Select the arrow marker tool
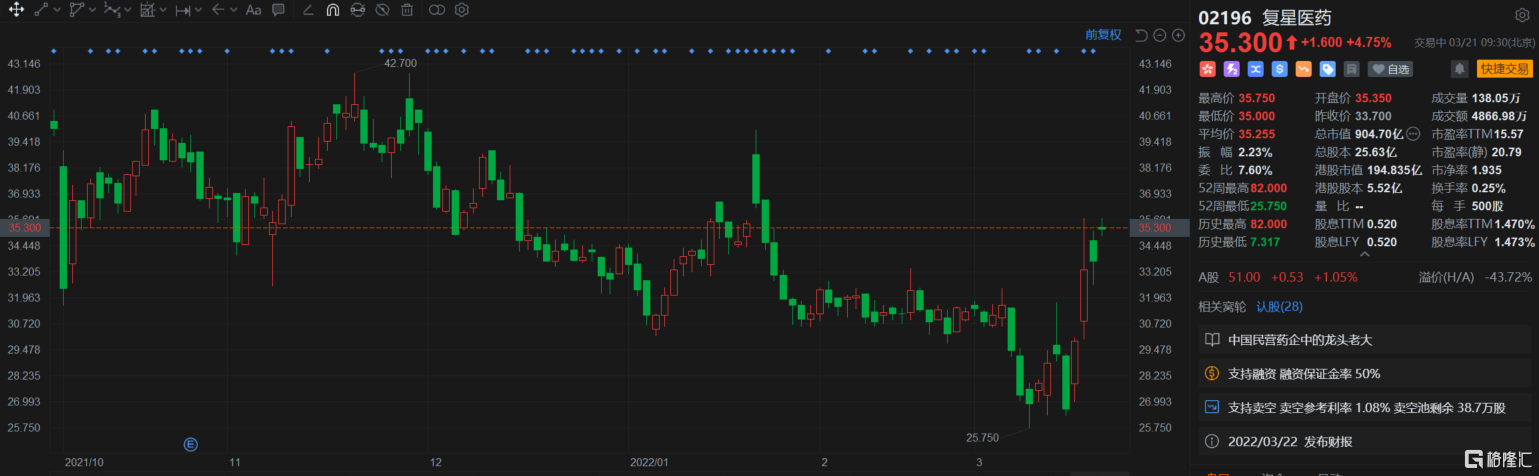Image resolution: width=1539 pixels, height=476 pixels. [x=218, y=10]
